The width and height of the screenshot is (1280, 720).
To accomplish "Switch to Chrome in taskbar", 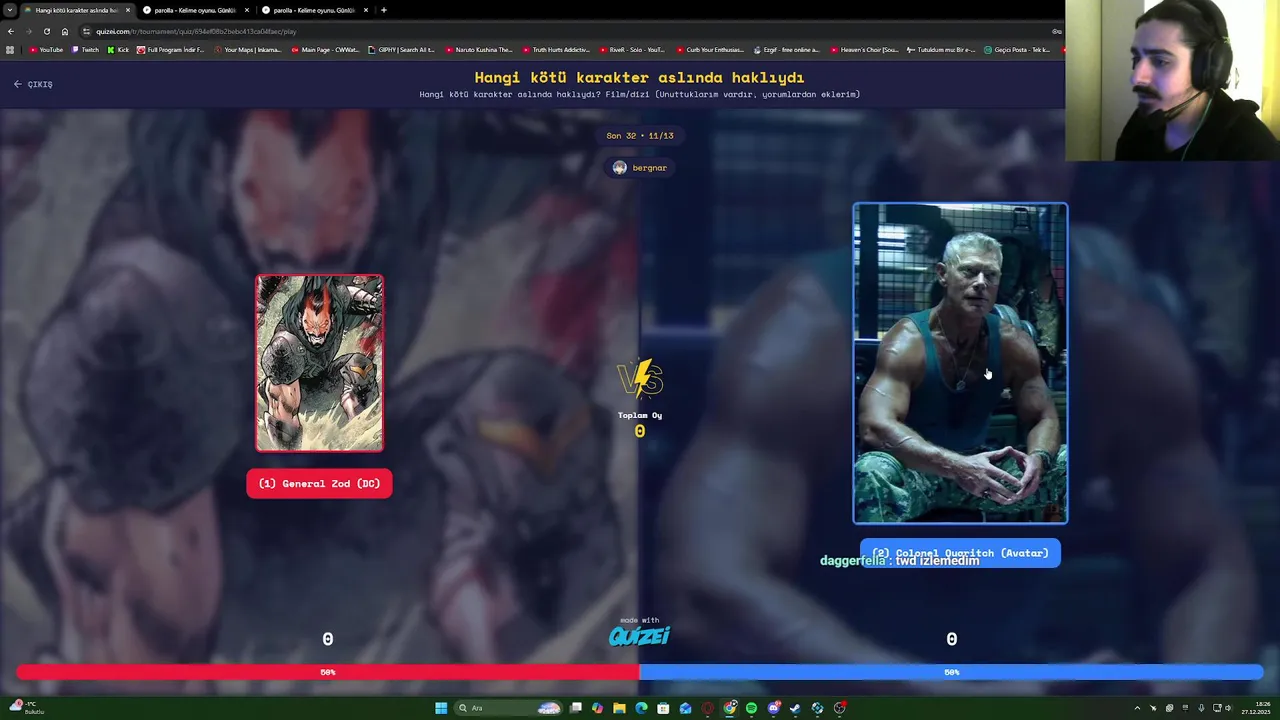I will pyautogui.click(x=729, y=708).
